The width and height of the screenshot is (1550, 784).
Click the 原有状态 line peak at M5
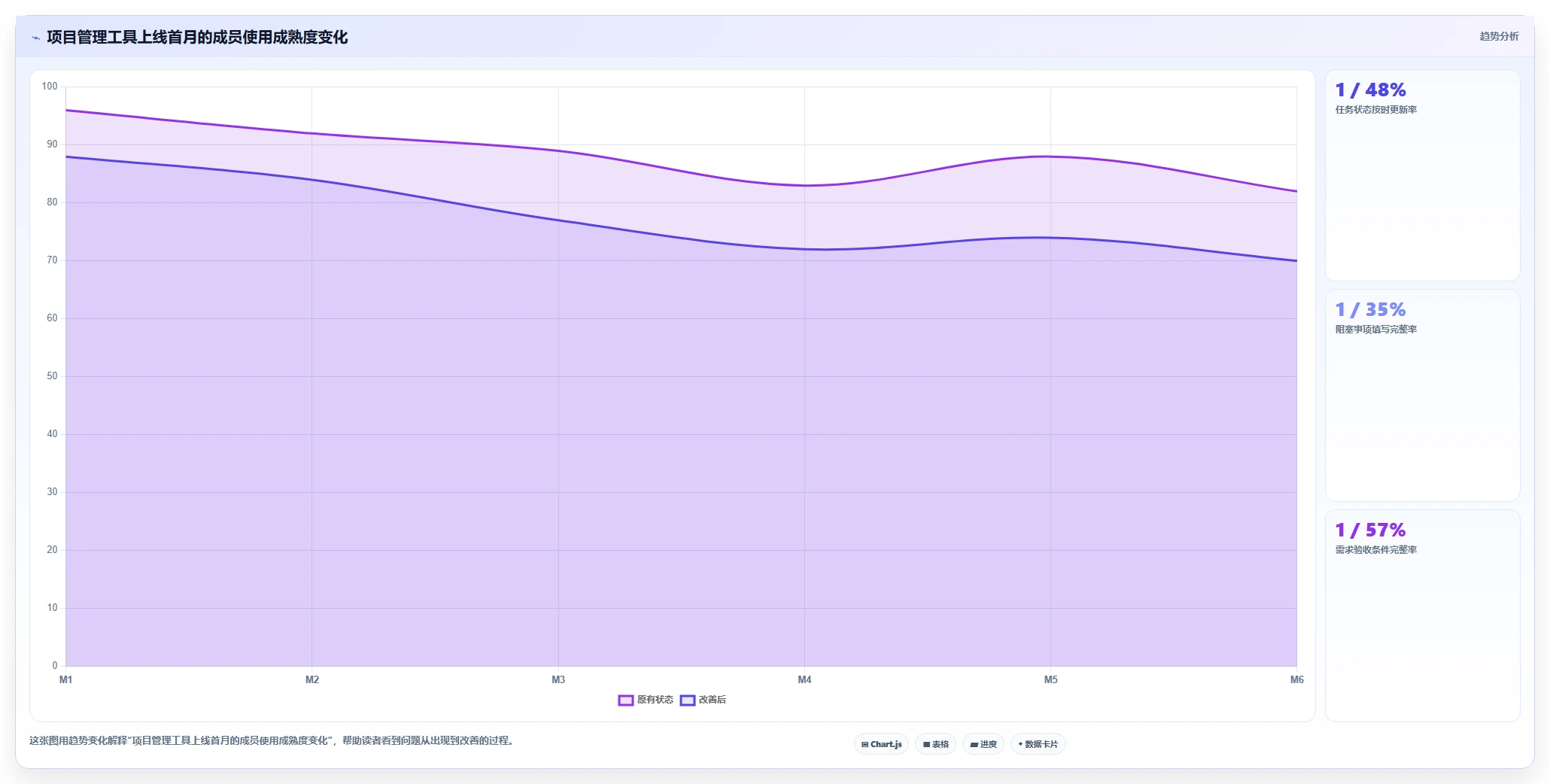1050,156
